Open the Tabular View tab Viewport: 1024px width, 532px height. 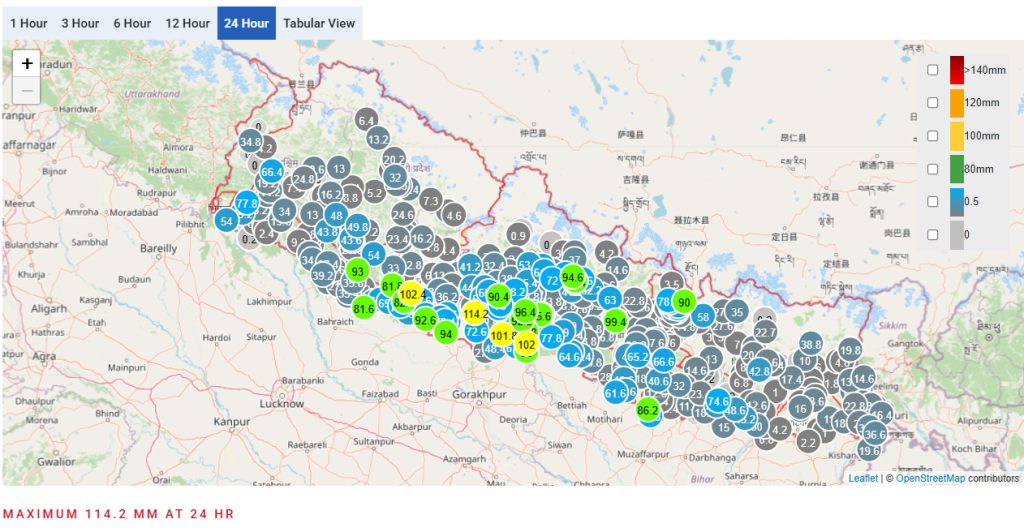[x=319, y=23]
